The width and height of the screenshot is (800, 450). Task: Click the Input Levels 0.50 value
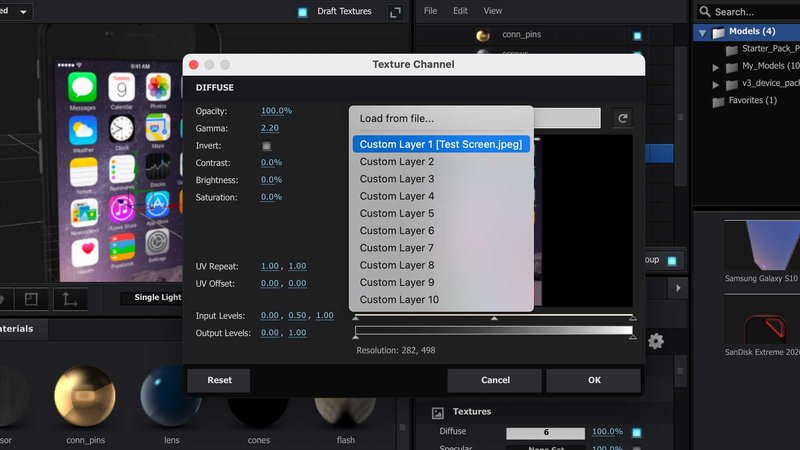pyautogui.click(x=297, y=316)
